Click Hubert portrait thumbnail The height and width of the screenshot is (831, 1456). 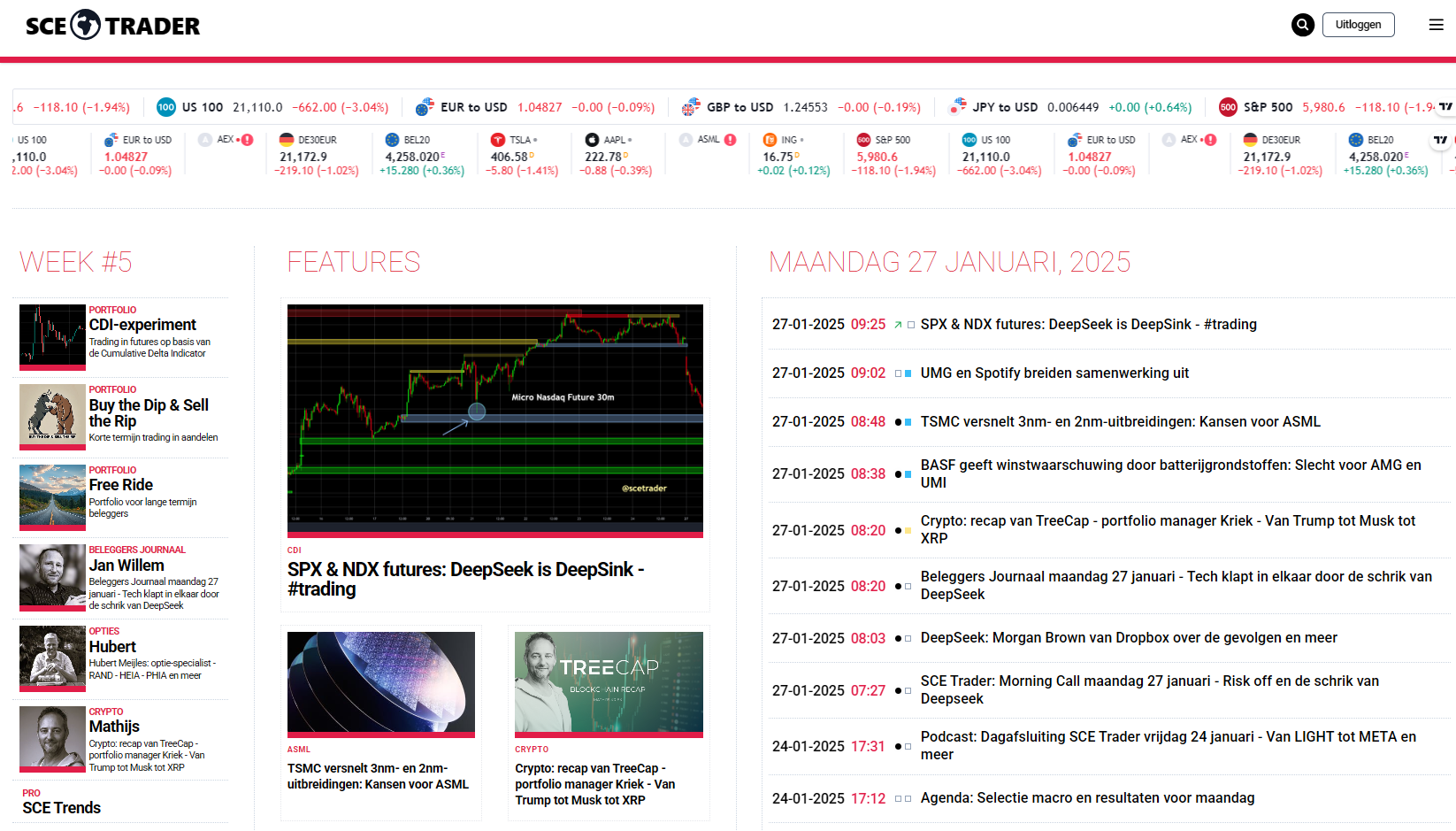point(52,659)
